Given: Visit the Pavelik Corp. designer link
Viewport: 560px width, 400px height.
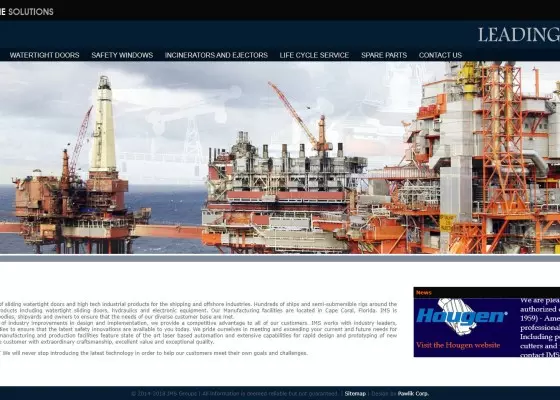Looking at the screenshot, I should [413, 394].
